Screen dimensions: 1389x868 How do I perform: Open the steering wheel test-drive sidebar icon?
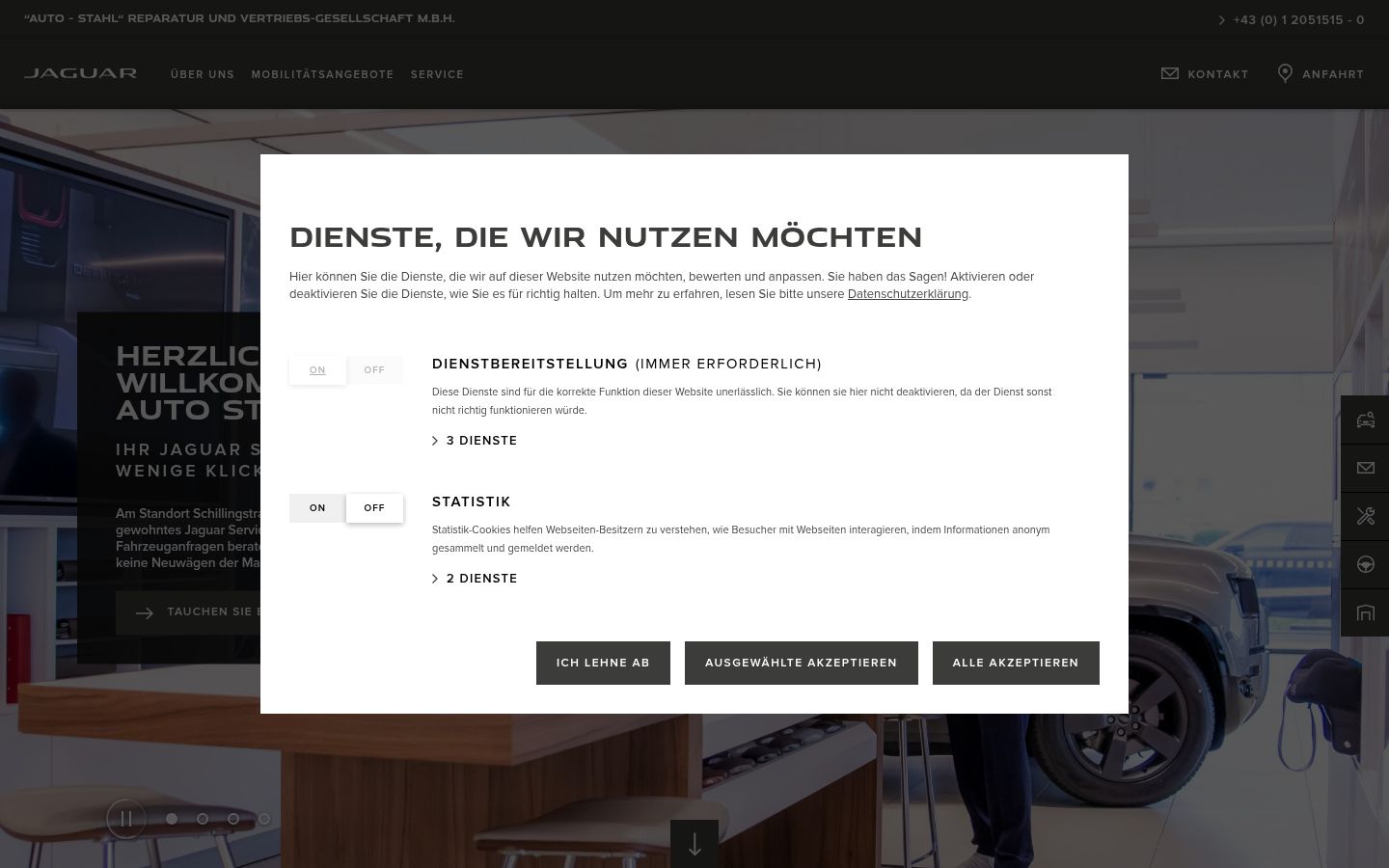tap(1365, 564)
